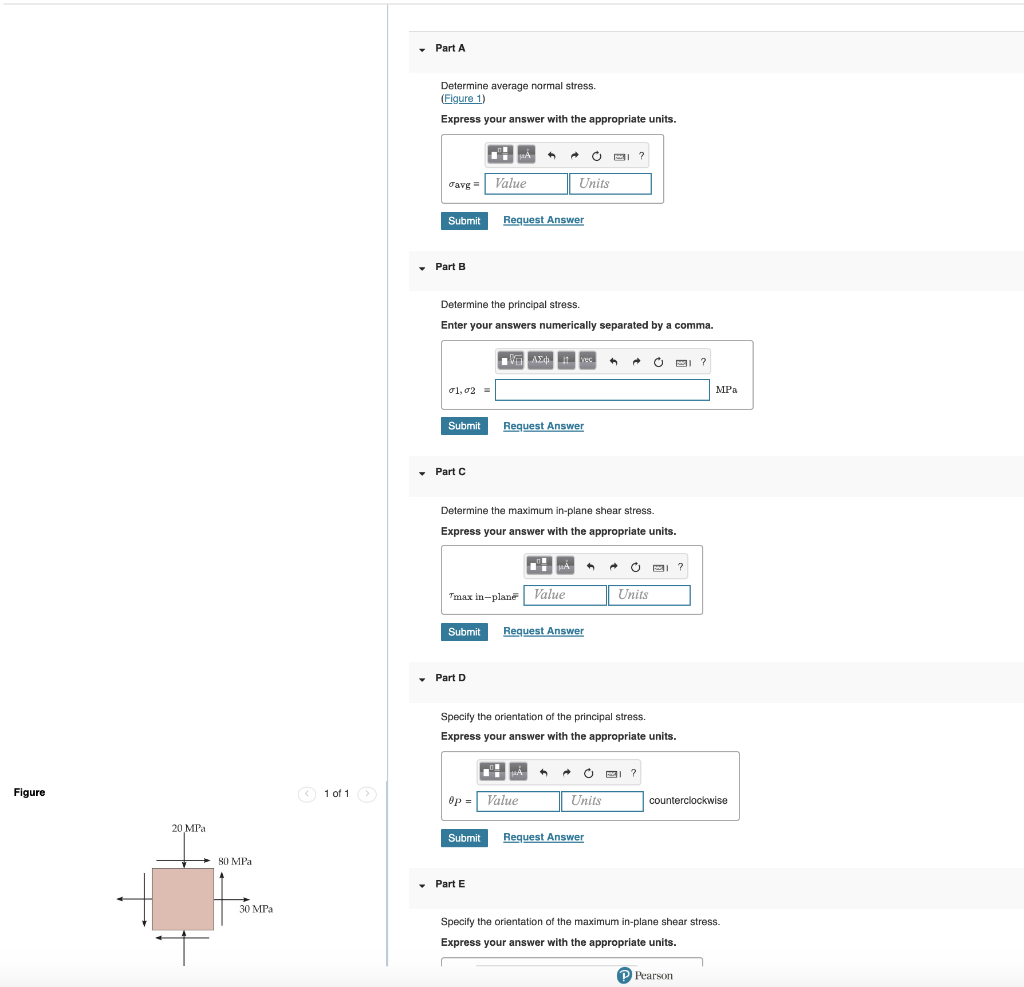Undo in Part C toolbar

pos(590,567)
